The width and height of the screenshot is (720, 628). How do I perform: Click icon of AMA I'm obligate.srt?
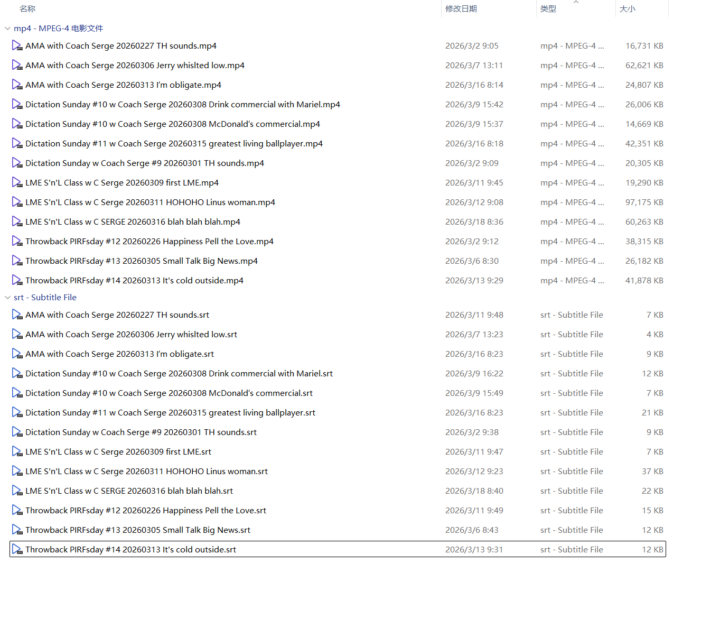(x=17, y=354)
